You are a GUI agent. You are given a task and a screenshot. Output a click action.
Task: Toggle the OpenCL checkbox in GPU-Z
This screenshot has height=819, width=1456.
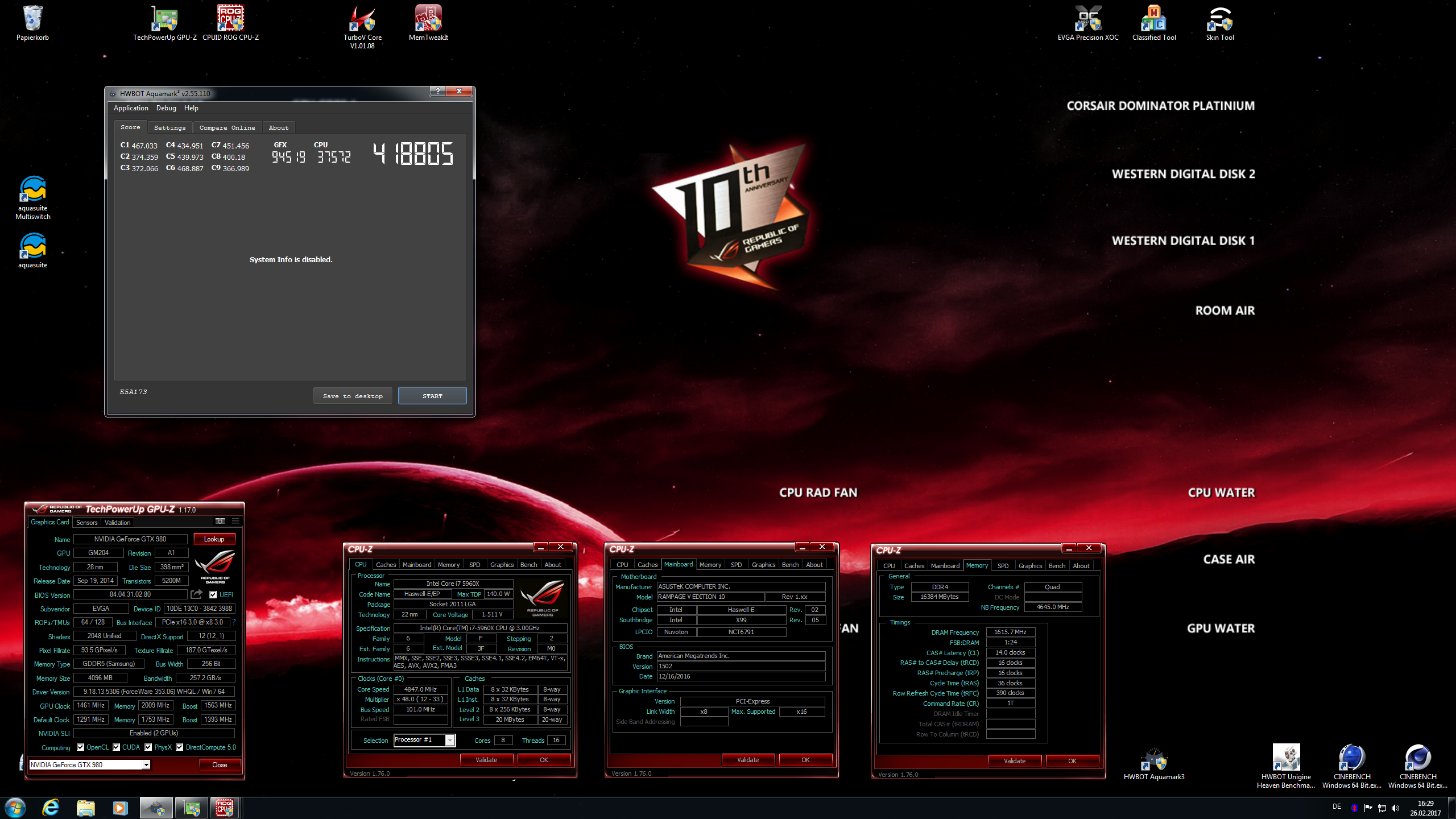(x=81, y=747)
